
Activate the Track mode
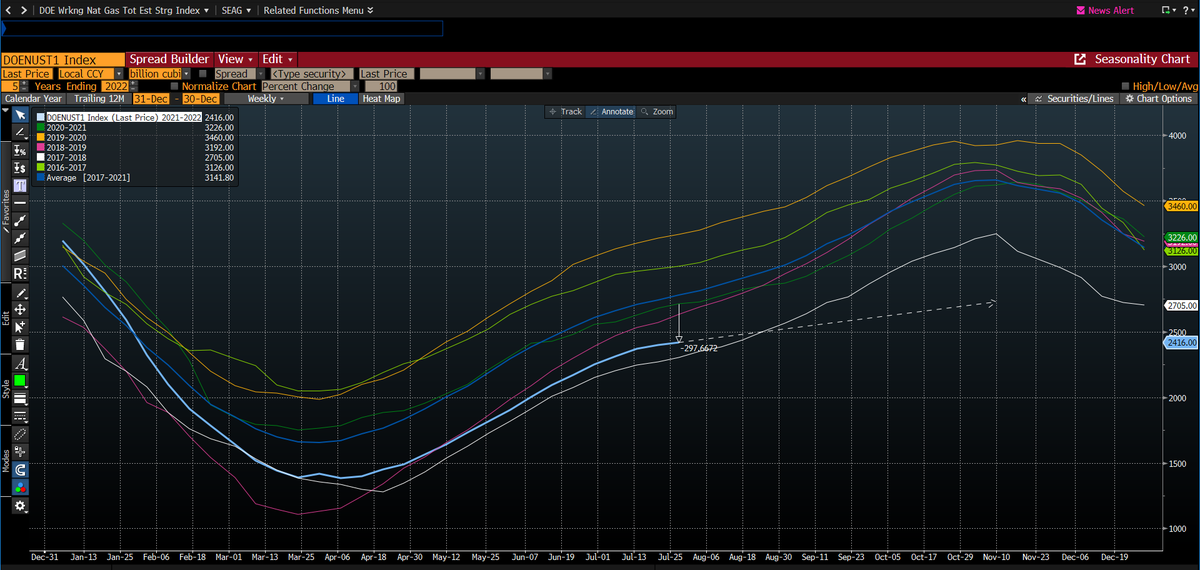click(x=565, y=111)
